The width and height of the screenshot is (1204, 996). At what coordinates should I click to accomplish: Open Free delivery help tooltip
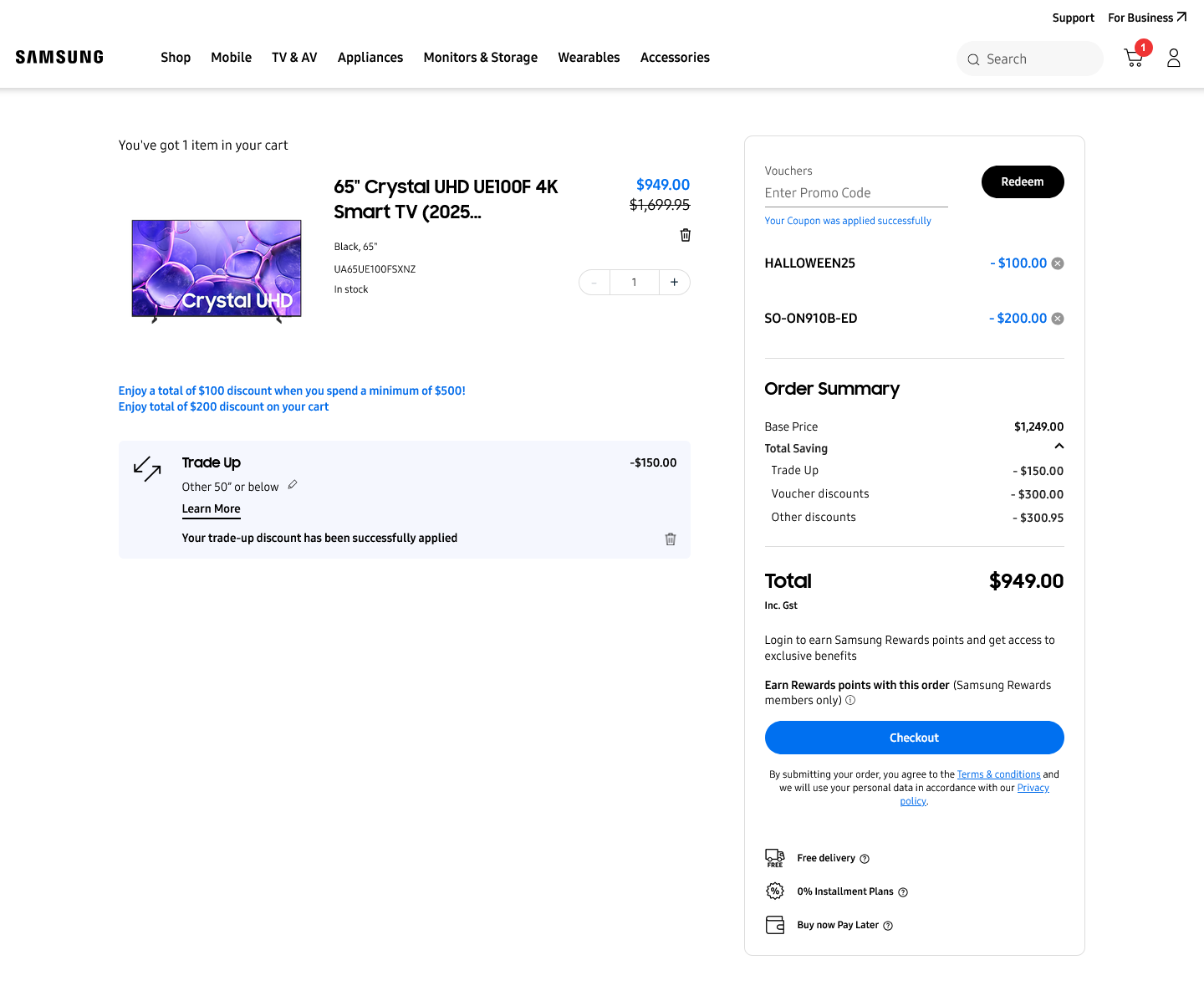coord(865,859)
